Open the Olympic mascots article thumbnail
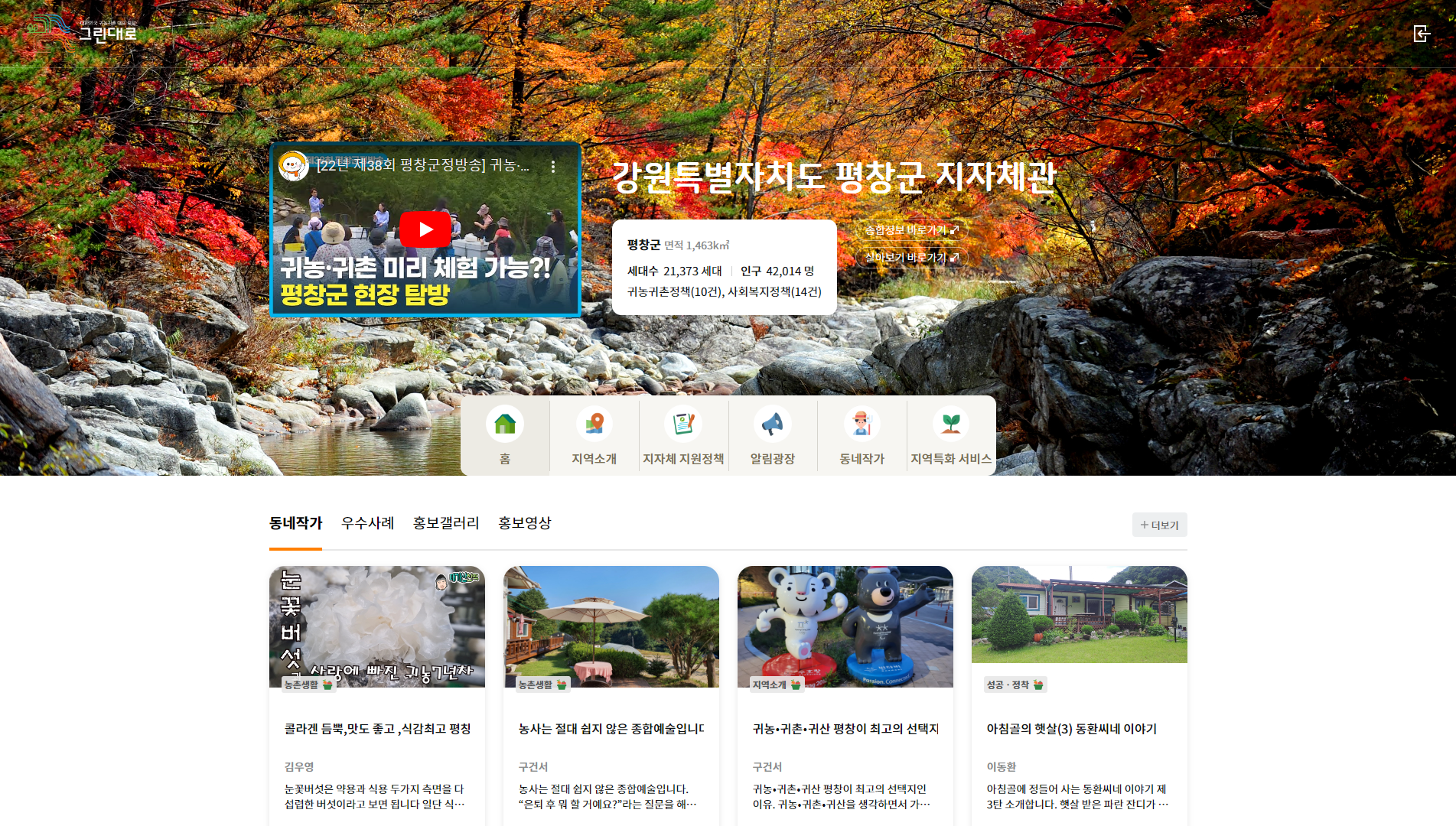1456x826 pixels. point(845,626)
